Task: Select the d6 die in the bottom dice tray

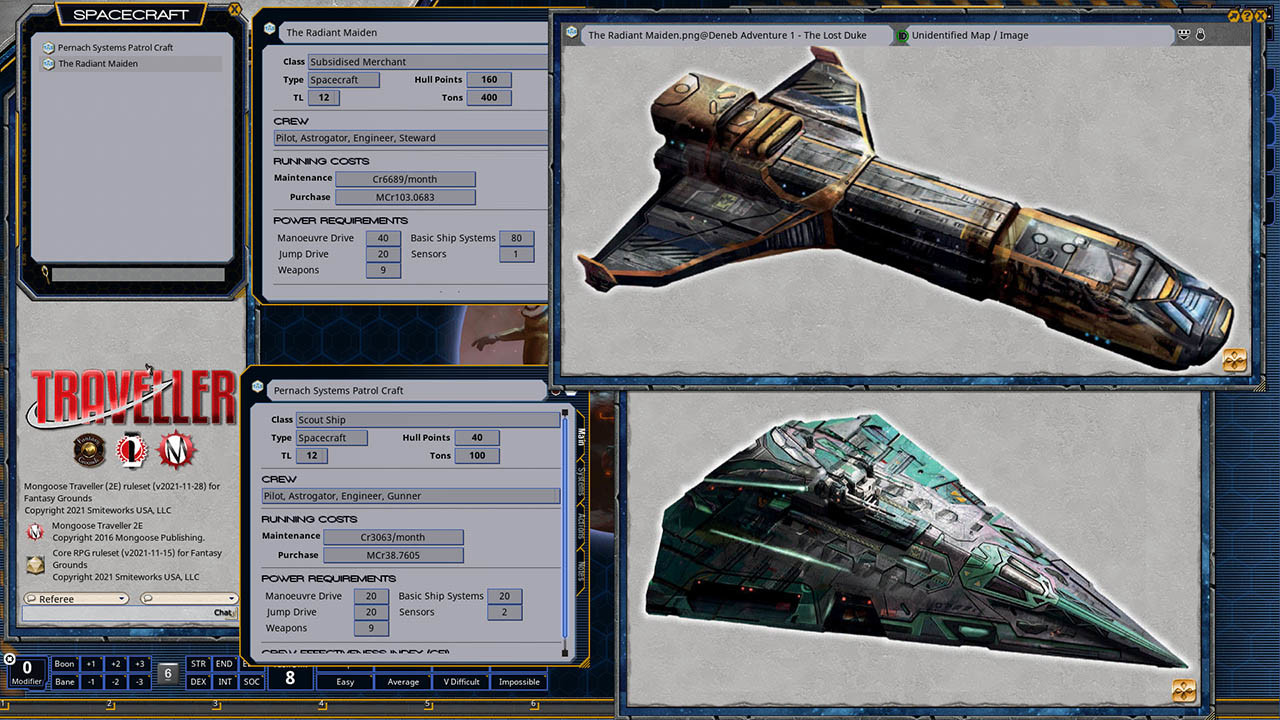Action: pos(167,673)
